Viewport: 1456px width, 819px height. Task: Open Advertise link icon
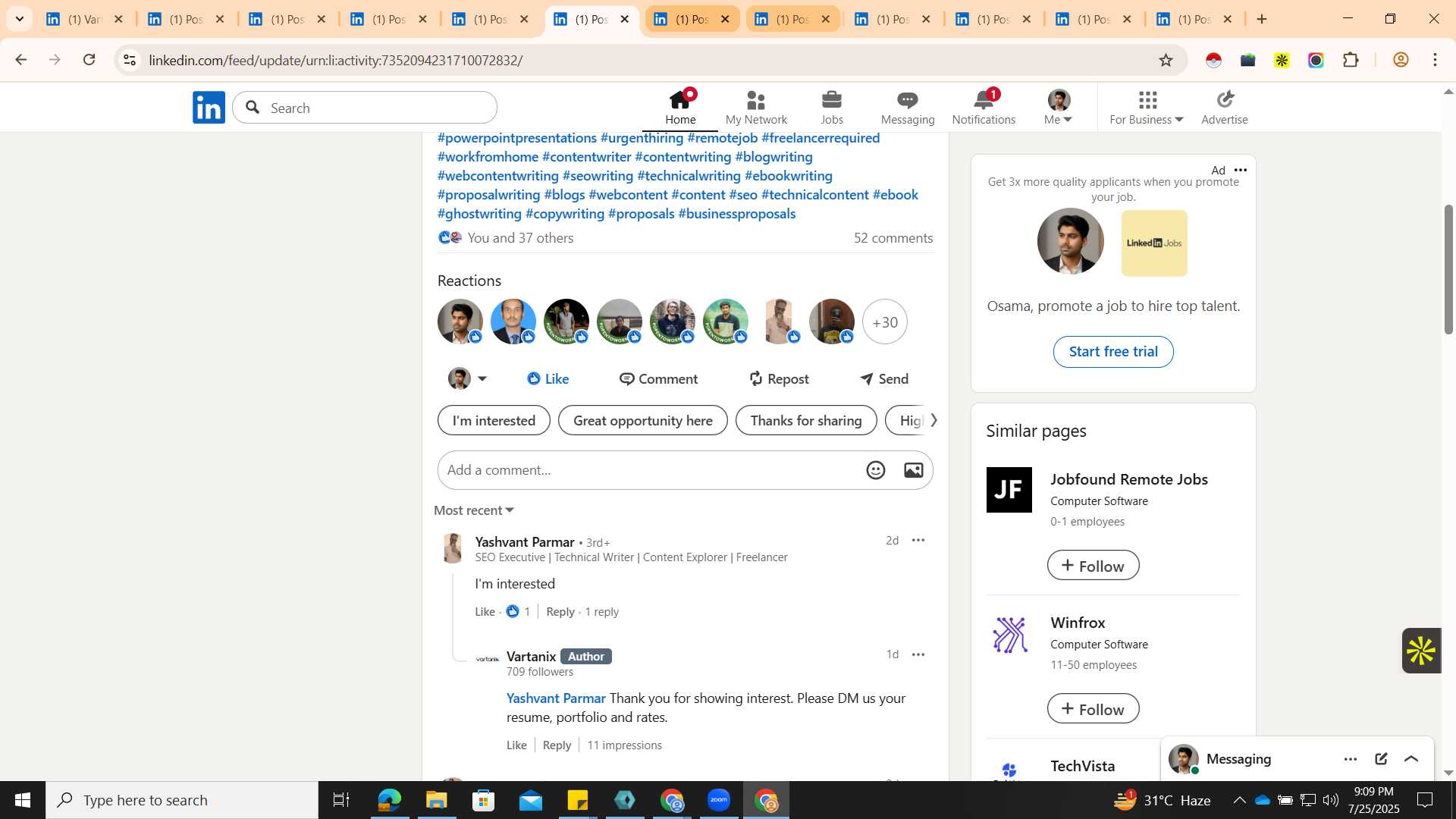[1225, 107]
